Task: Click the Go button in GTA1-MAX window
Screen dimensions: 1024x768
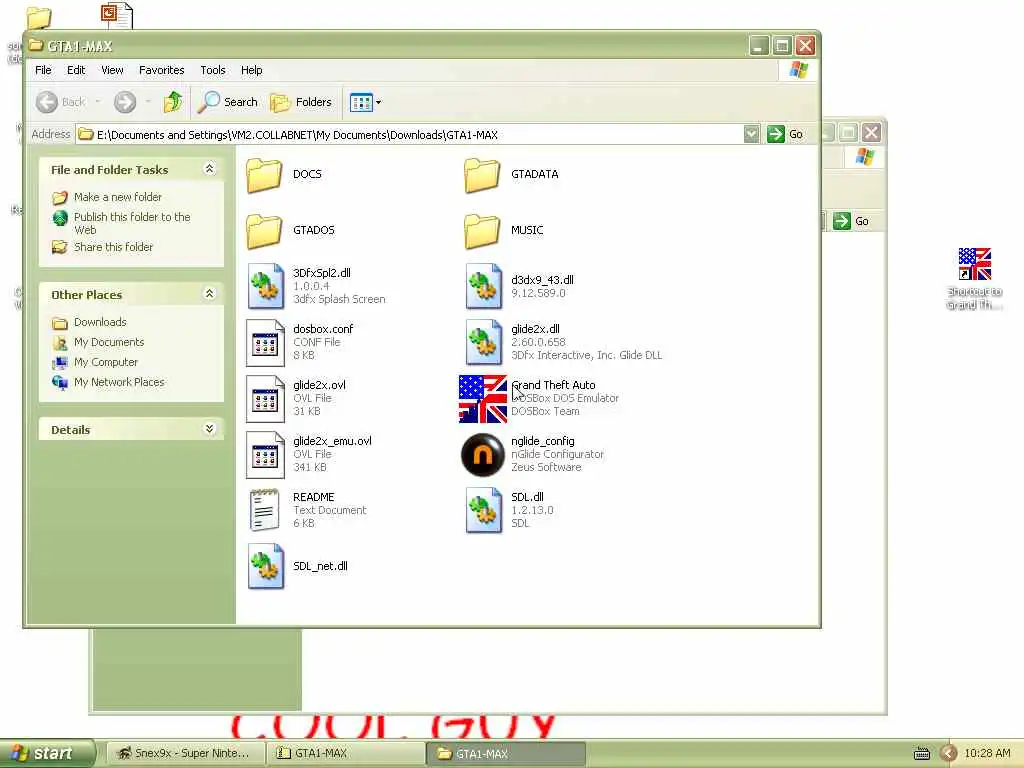Action: tap(785, 135)
